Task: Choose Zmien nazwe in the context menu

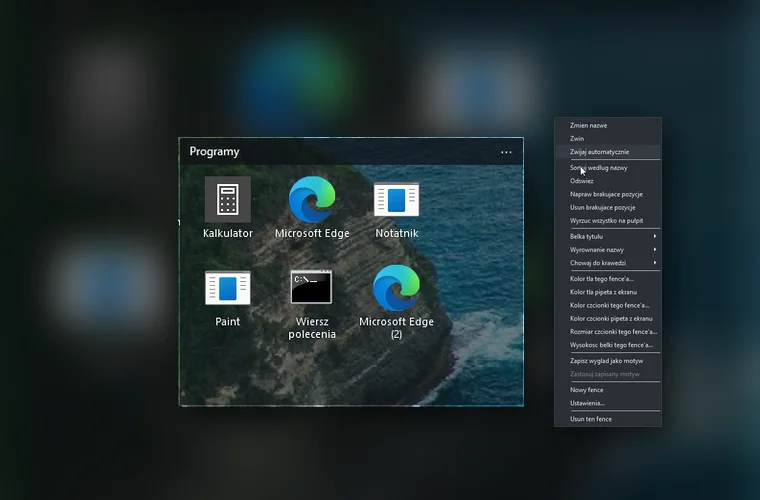Action: (x=608, y=125)
